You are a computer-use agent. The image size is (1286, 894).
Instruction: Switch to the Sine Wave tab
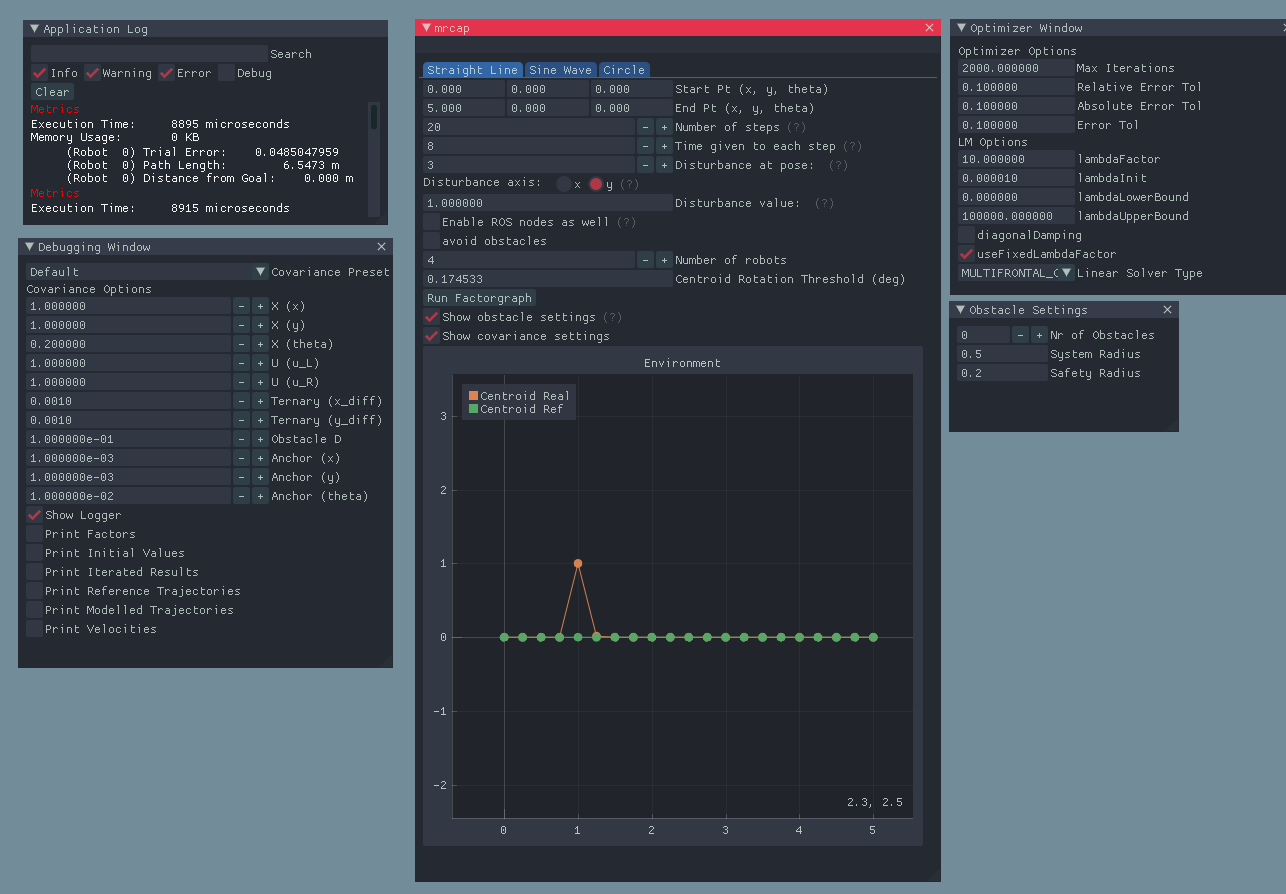point(560,70)
